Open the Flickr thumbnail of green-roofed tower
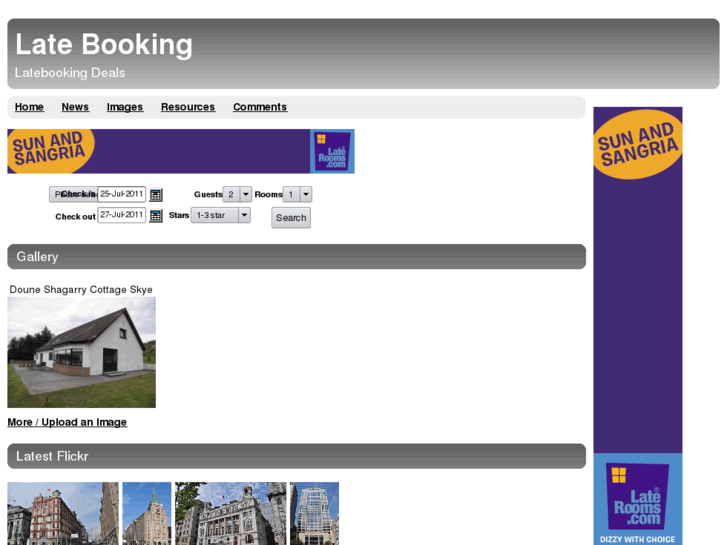 point(147,513)
